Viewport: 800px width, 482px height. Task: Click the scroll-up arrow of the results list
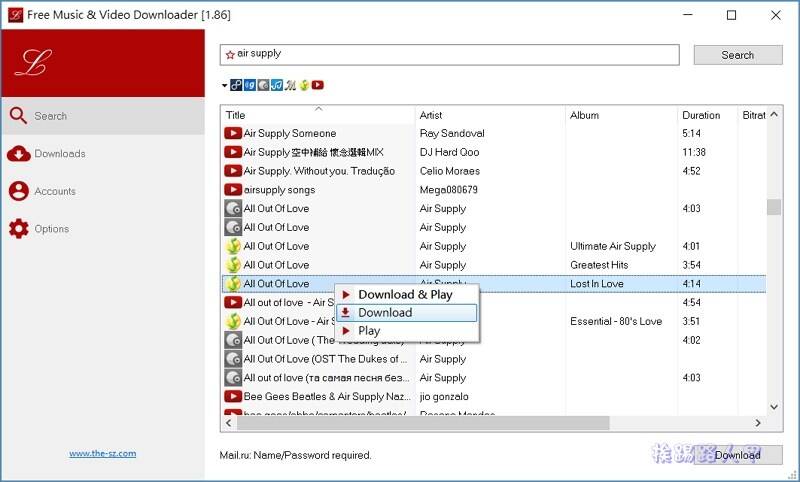click(x=774, y=114)
